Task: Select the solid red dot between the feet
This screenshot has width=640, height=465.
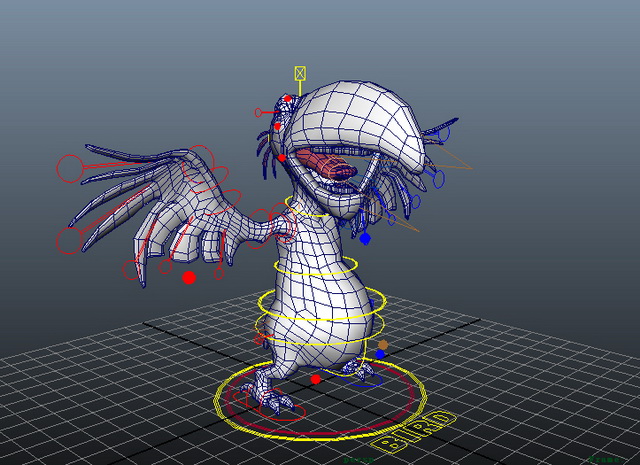Action: (316, 379)
